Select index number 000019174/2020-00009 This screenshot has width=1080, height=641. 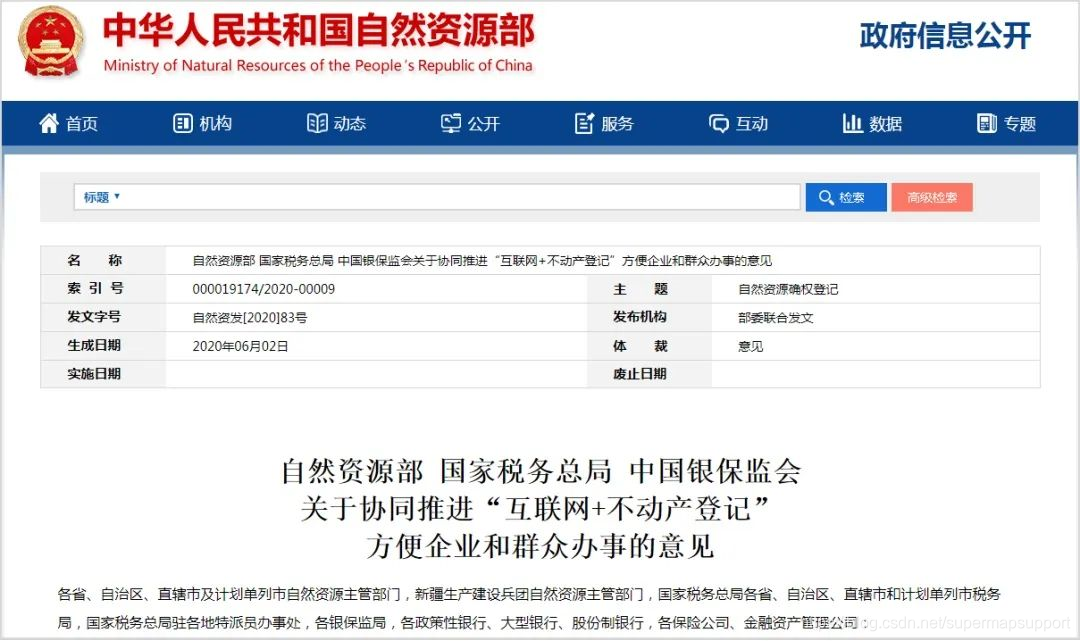pos(264,289)
